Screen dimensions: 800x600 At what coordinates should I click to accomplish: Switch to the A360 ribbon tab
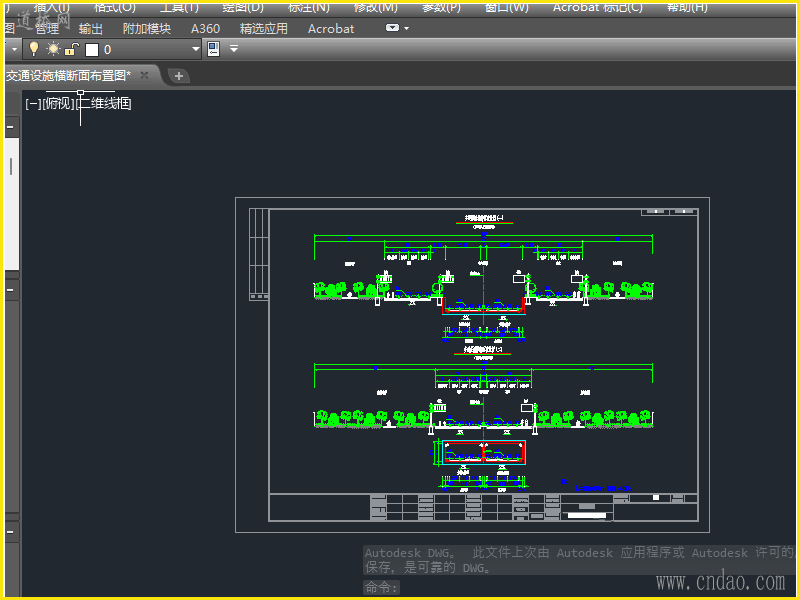pyautogui.click(x=205, y=29)
